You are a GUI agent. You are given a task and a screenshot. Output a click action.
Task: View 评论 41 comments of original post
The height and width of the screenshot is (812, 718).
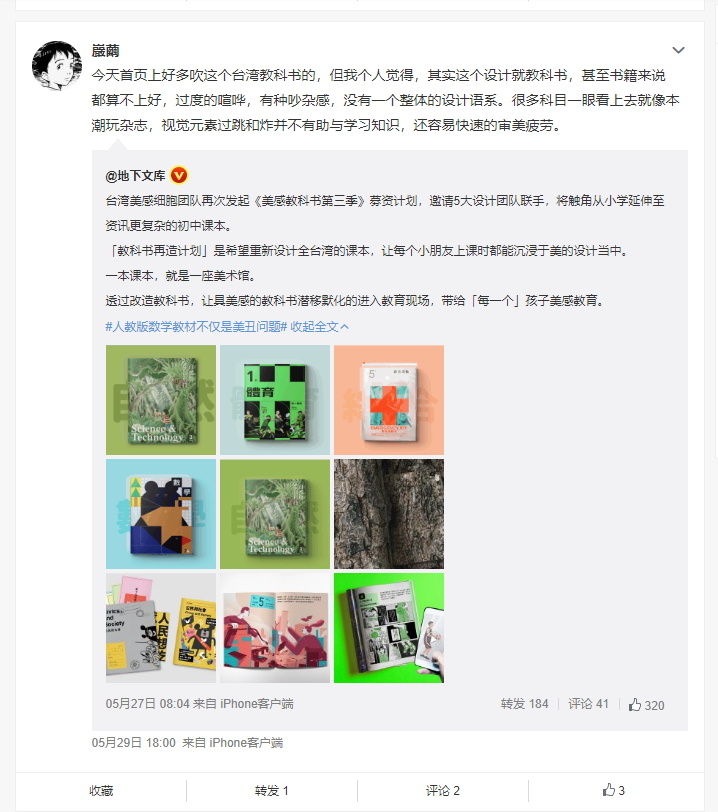tap(588, 704)
